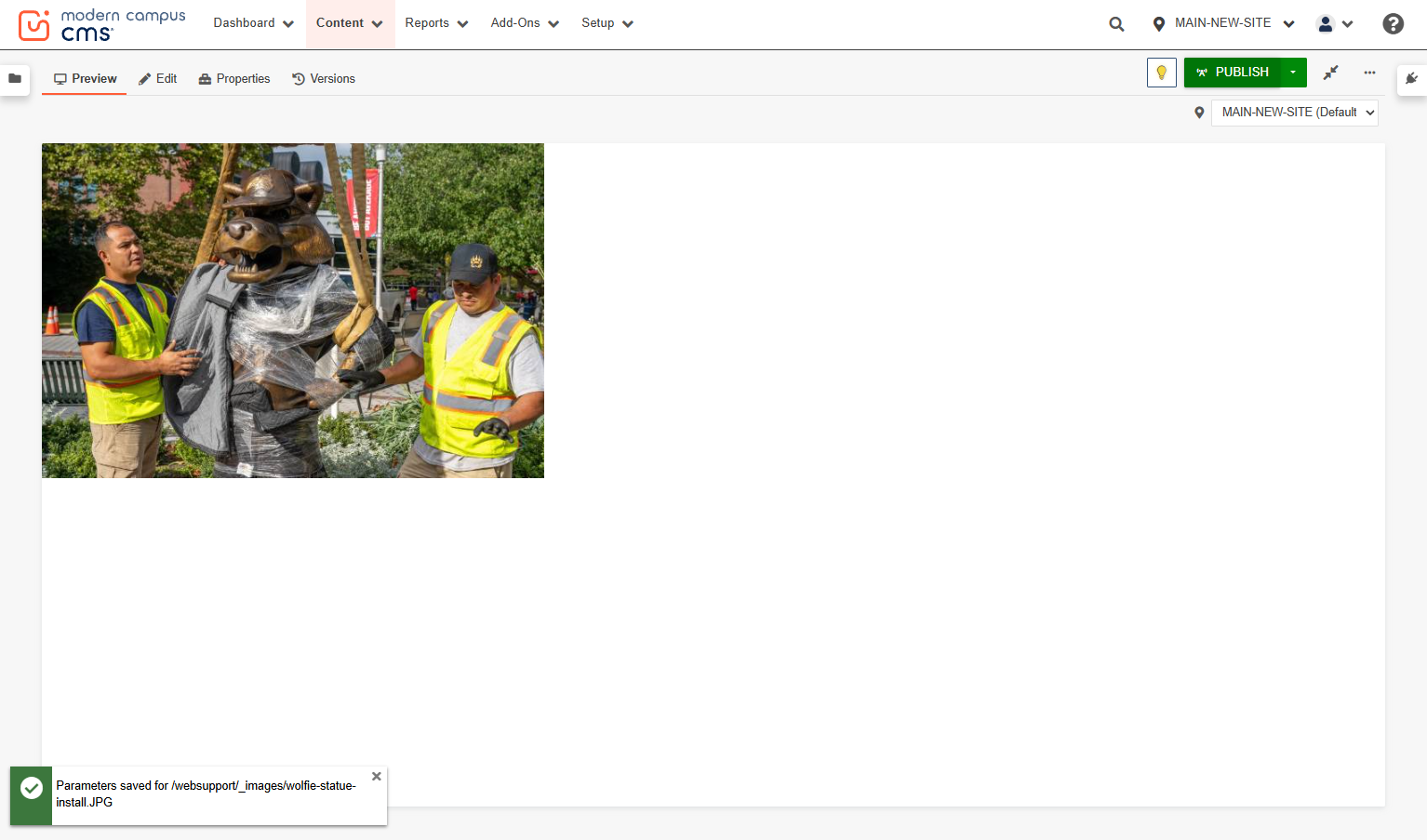1427x840 pixels.
Task: Open the Publish options dropdown arrow
Action: pos(1293,73)
